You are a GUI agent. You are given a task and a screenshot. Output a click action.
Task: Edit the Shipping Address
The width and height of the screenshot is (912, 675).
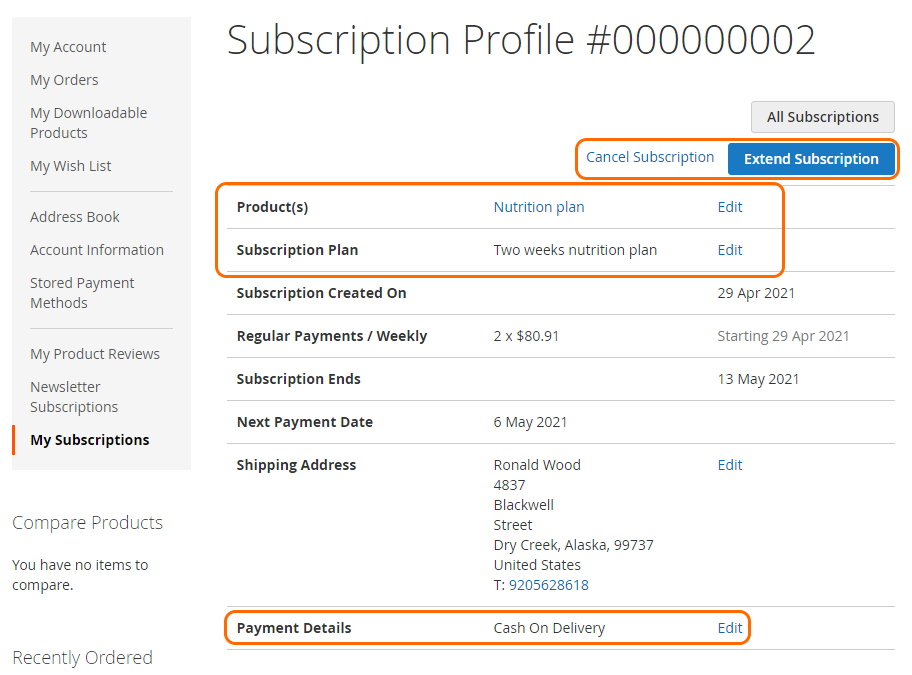[729, 465]
